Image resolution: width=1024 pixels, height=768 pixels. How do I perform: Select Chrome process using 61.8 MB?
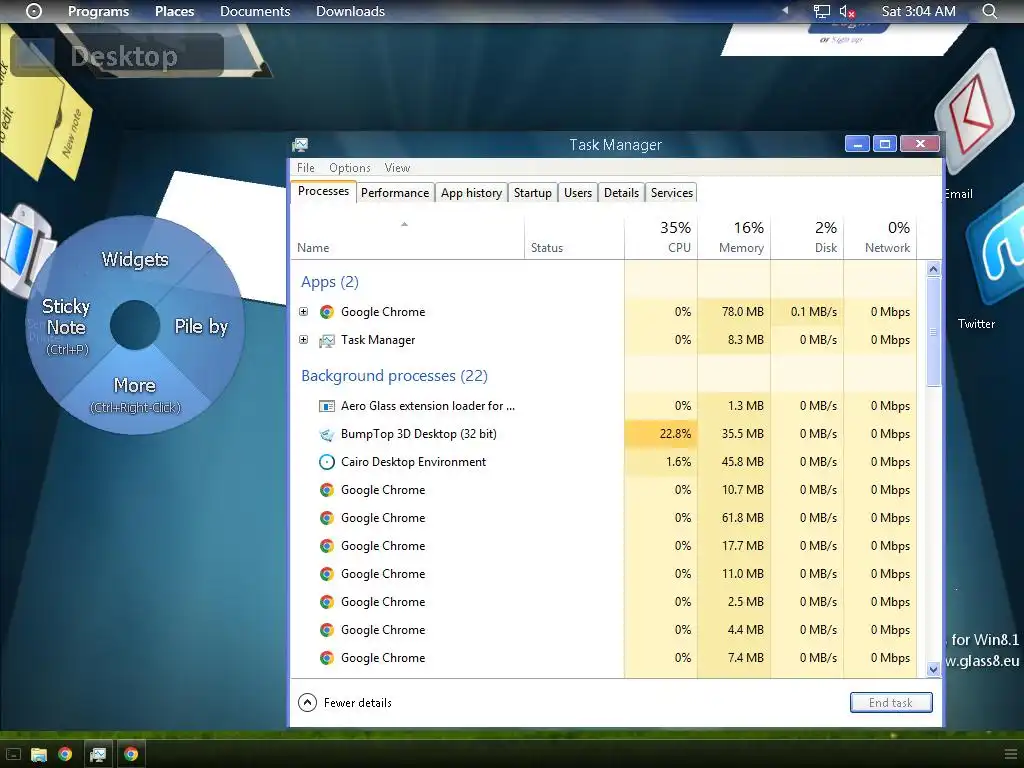[x=457, y=518]
